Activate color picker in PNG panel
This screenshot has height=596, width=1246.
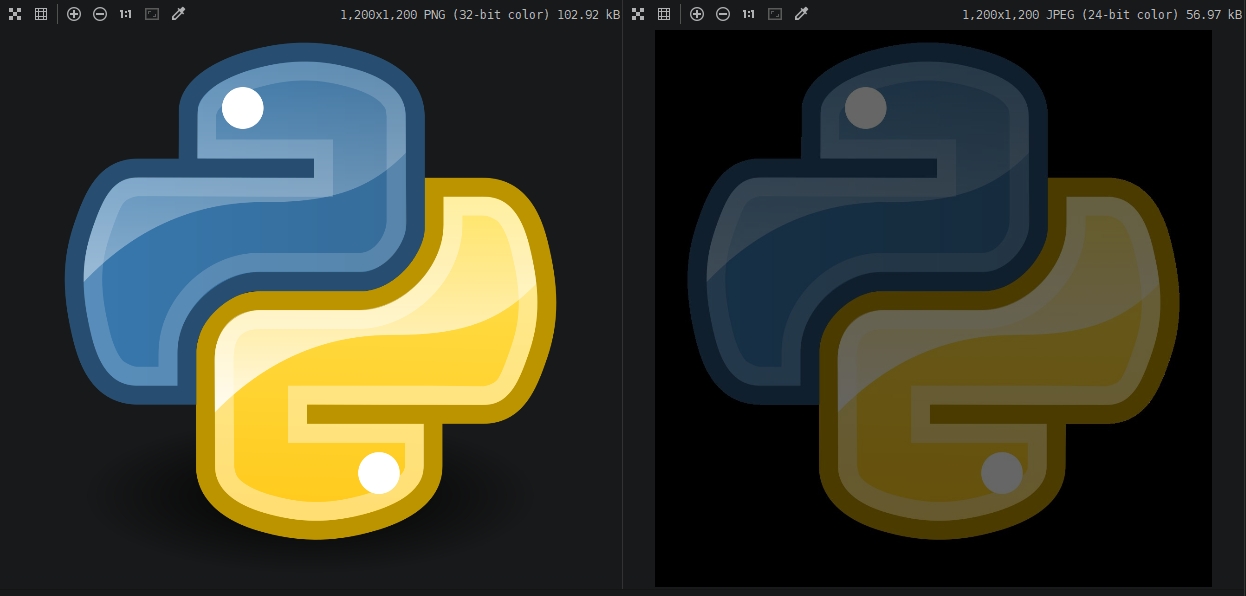coord(178,14)
